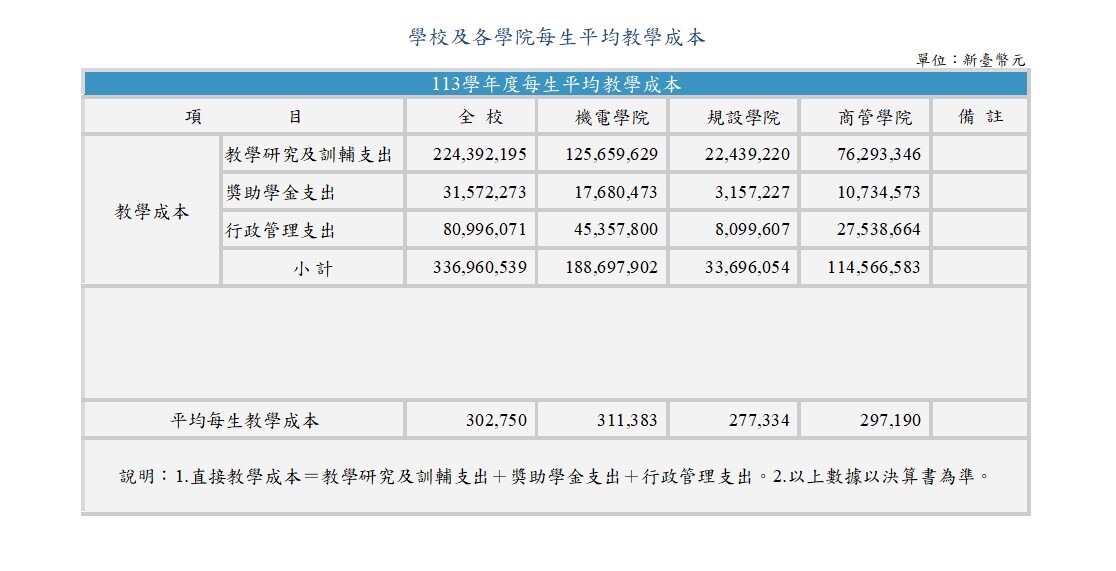This screenshot has height=571, width=1116.
Task: Click the 商管學院 subtotal value 114,566,583
Action: pyautogui.click(x=874, y=269)
